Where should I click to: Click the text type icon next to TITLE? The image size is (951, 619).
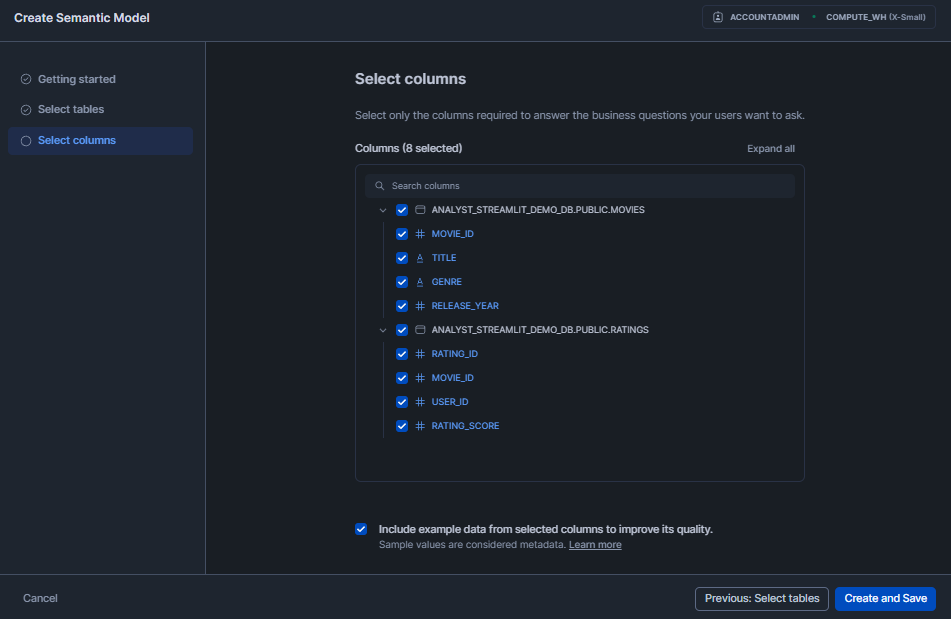(x=419, y=257)
